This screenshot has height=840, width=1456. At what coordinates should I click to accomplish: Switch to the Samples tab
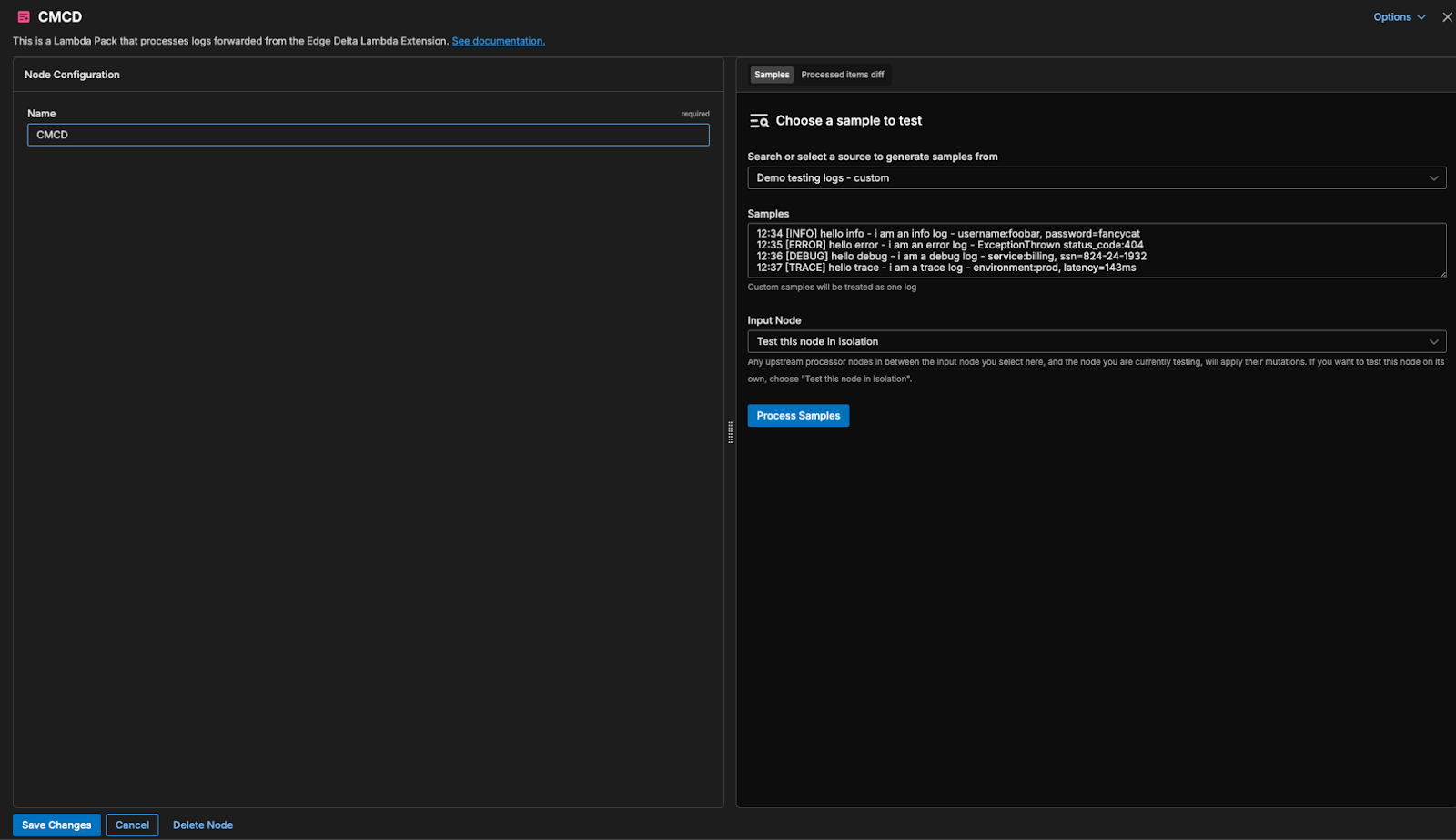(772, 75)
